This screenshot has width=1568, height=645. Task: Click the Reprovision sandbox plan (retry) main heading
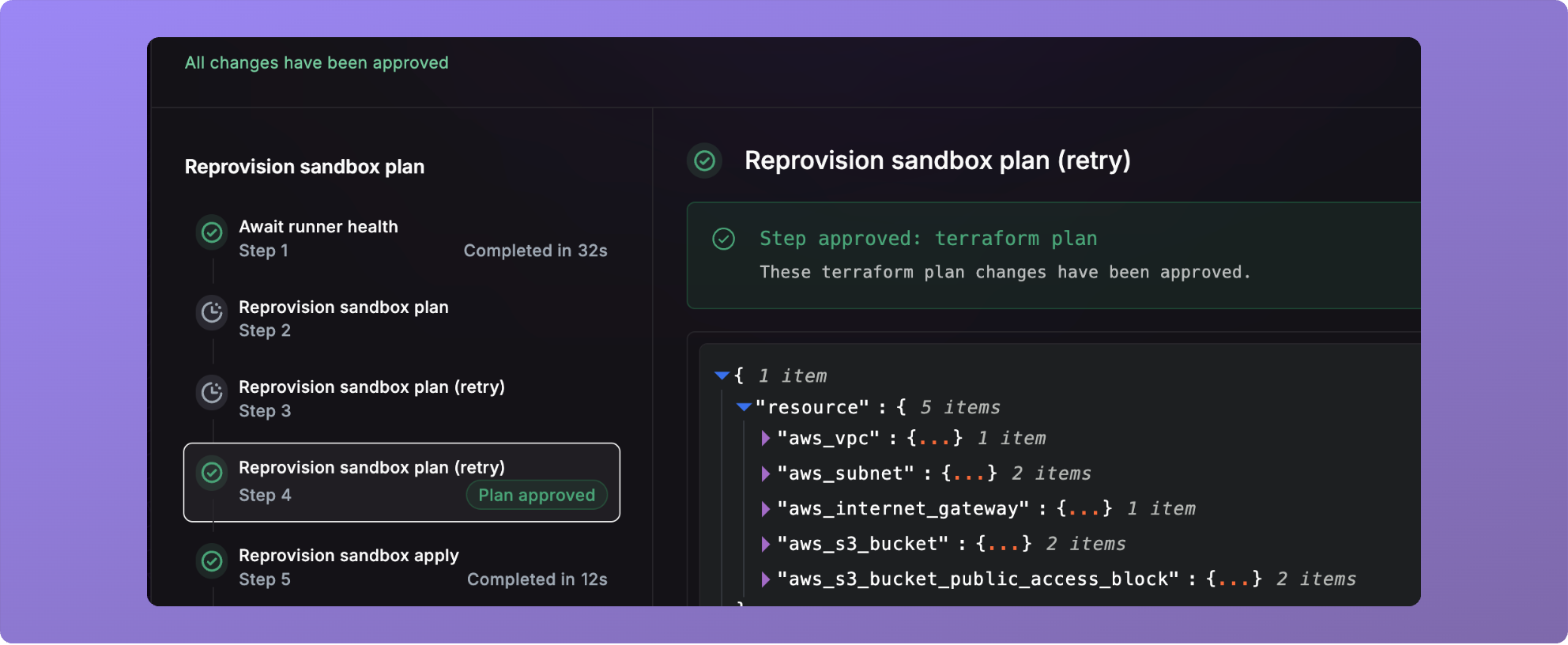[x=937, y=160]
